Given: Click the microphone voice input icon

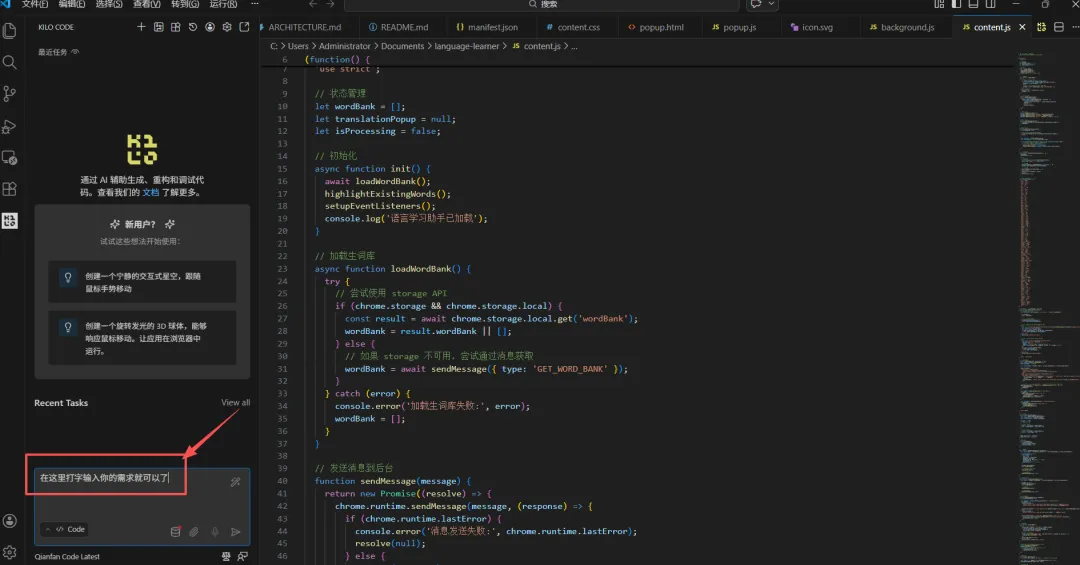Looking at the screenshot, I should pos(215,531).
